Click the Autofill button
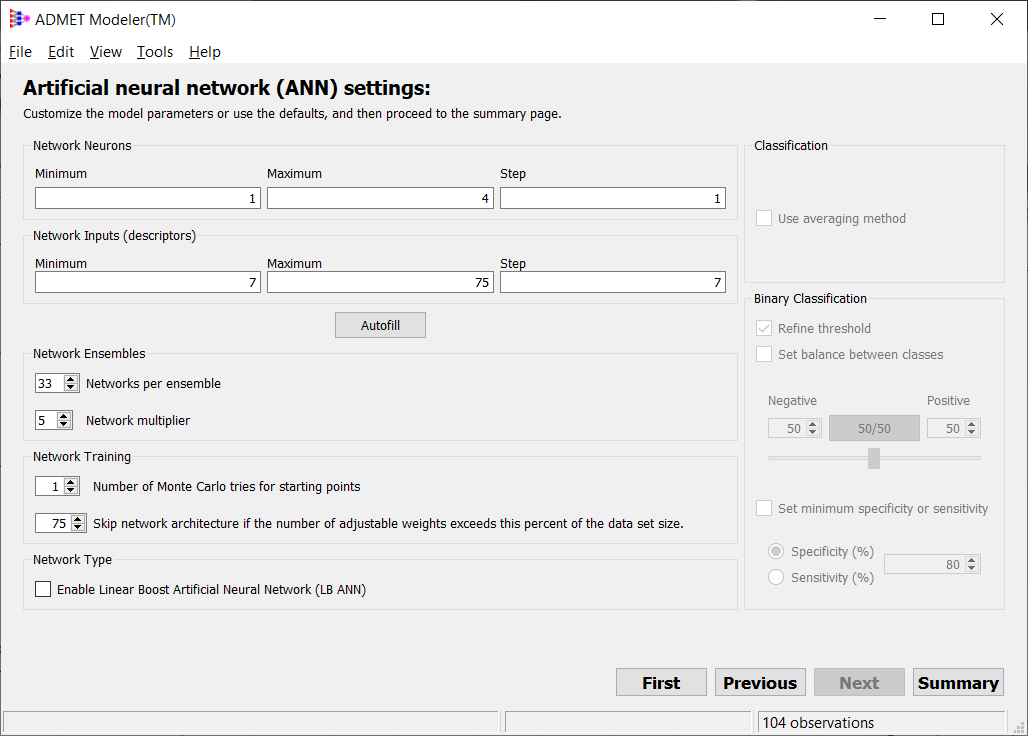This screenshot has height=736, width=1028. pyautogui.click(x=380, y=325)
